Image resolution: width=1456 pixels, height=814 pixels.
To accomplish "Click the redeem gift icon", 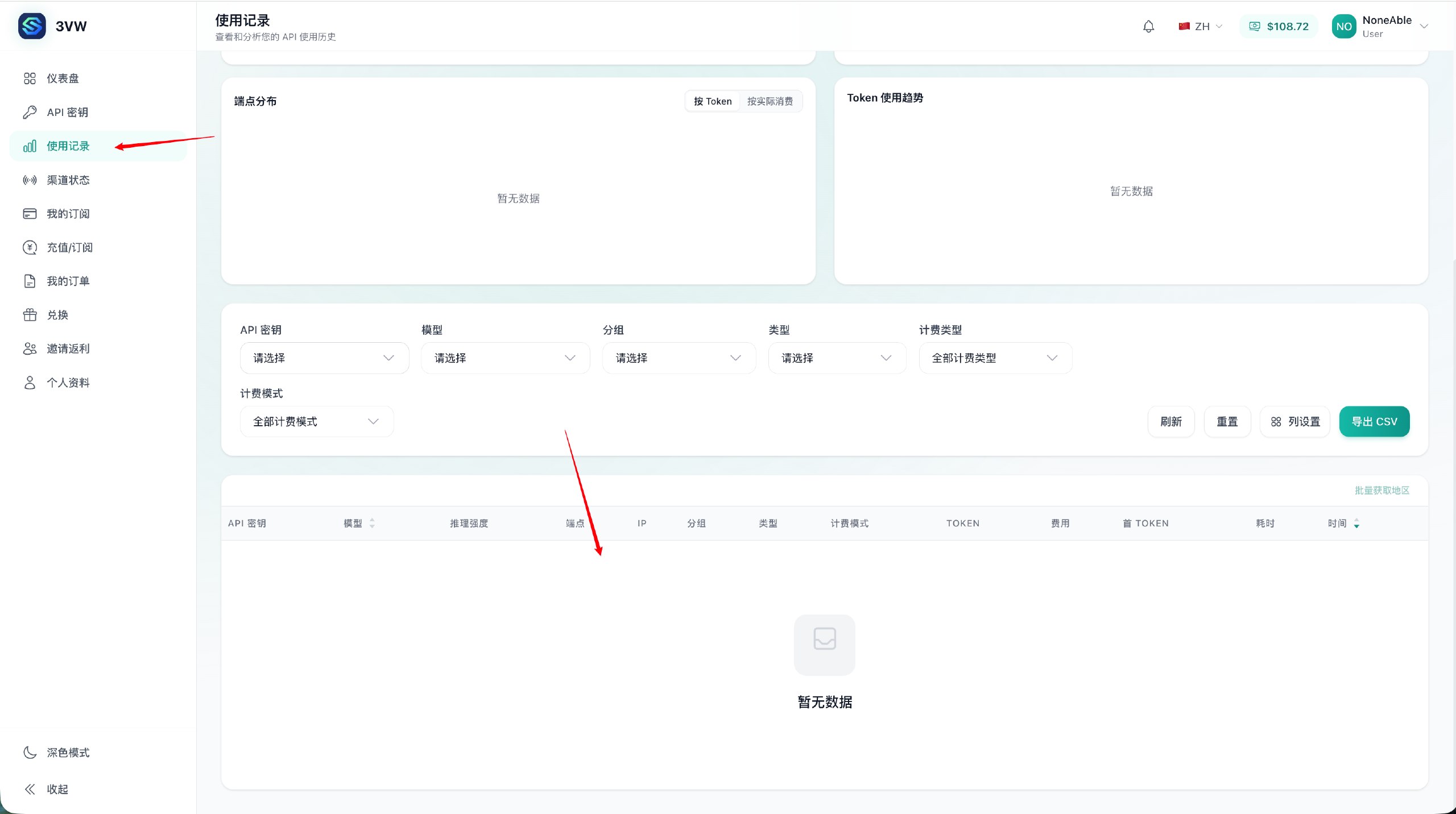I will [x=30, y=315].
